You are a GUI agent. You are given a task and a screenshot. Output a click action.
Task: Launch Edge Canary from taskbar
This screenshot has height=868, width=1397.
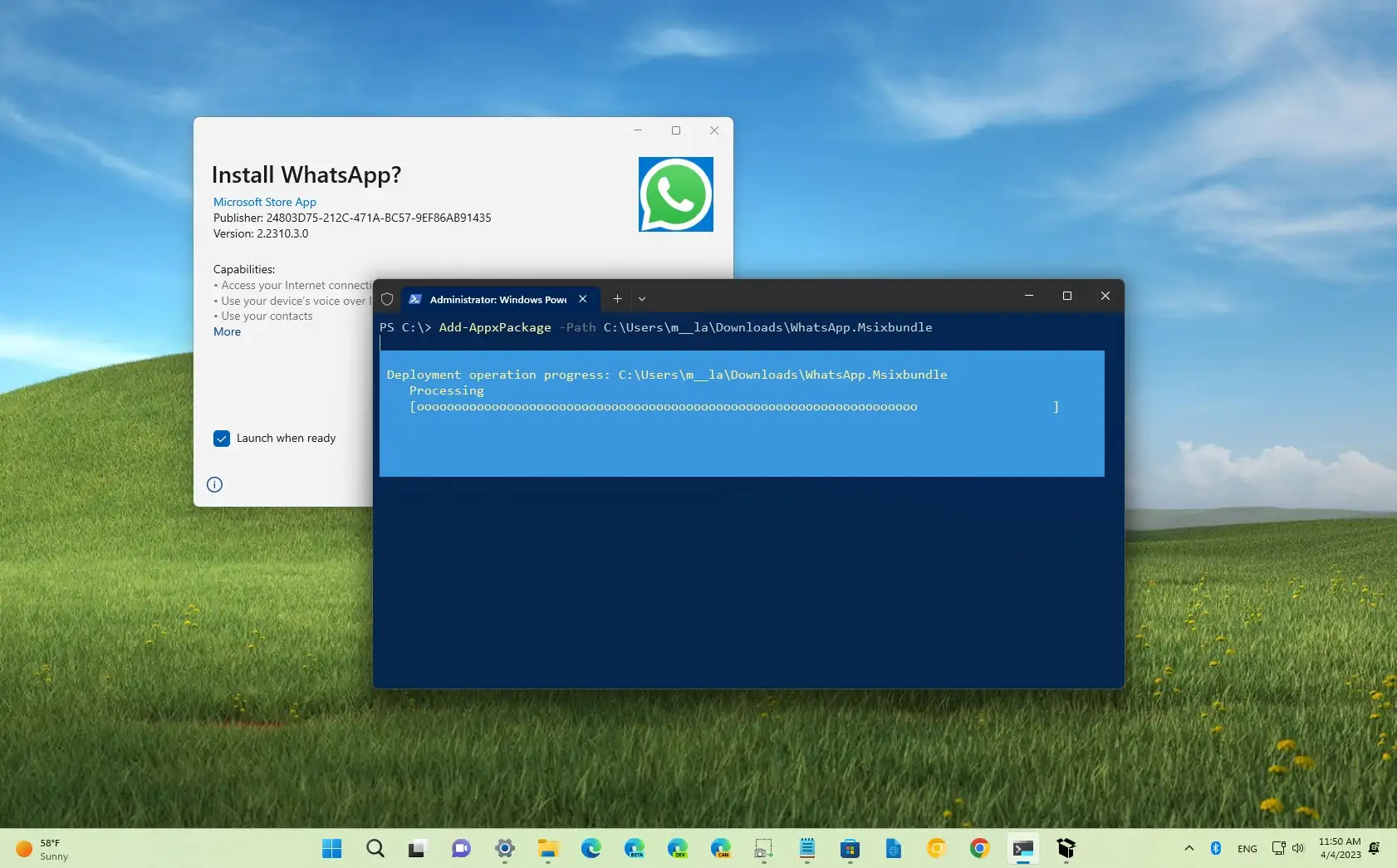click(721, 848)
